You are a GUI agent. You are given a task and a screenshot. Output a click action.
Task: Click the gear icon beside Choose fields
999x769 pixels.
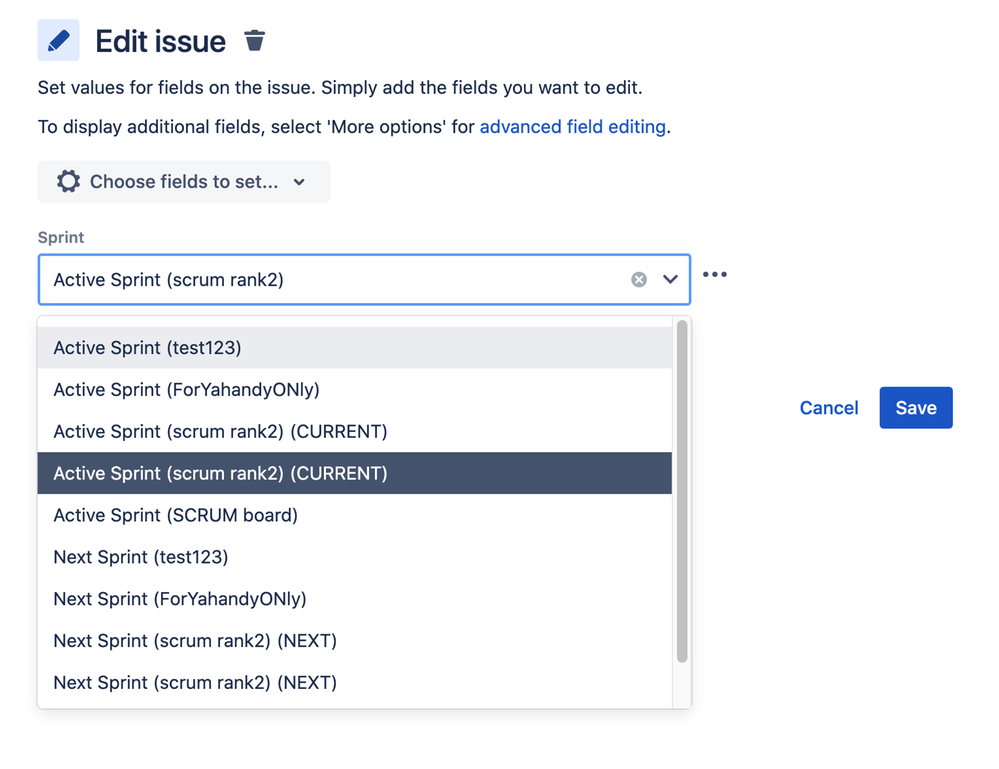pyautogui.click(x=68, y=182)
